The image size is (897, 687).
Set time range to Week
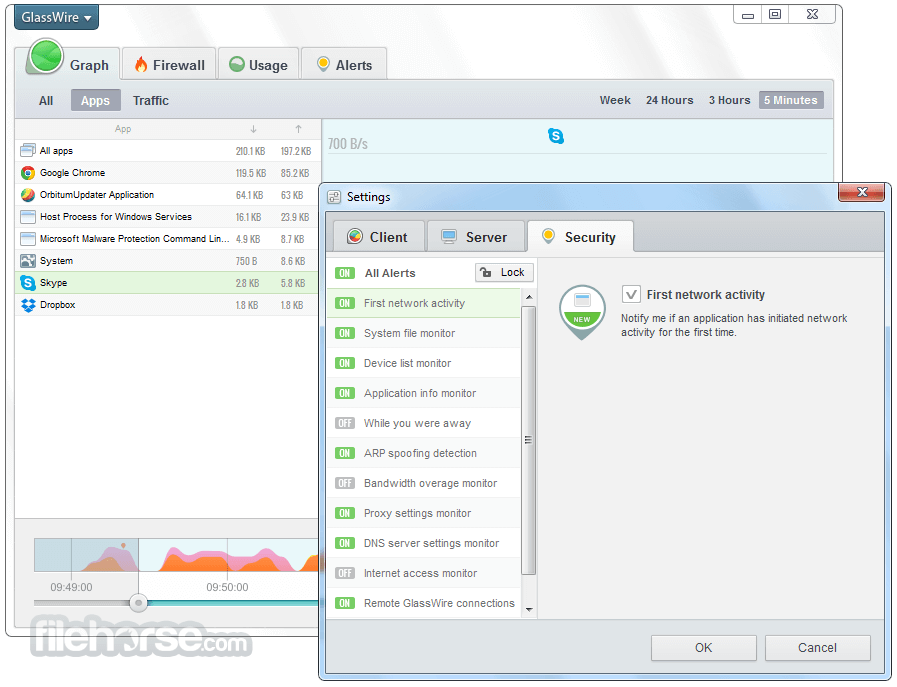point(615,100)
